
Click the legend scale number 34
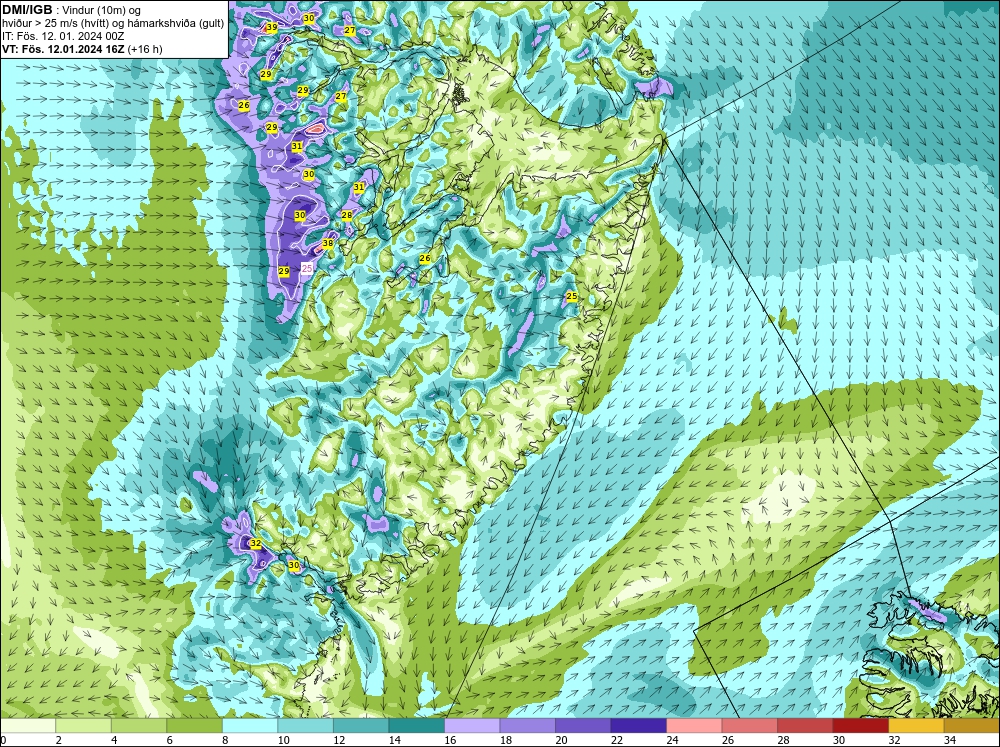pyautogui.click(x=950, y=740)
